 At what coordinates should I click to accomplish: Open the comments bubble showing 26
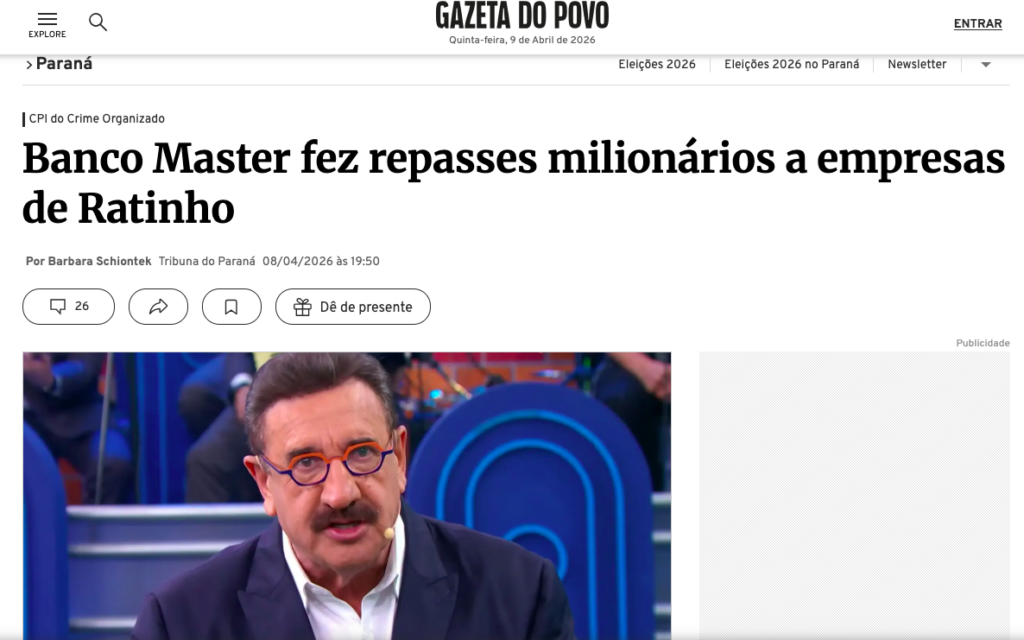pos(69,306)
